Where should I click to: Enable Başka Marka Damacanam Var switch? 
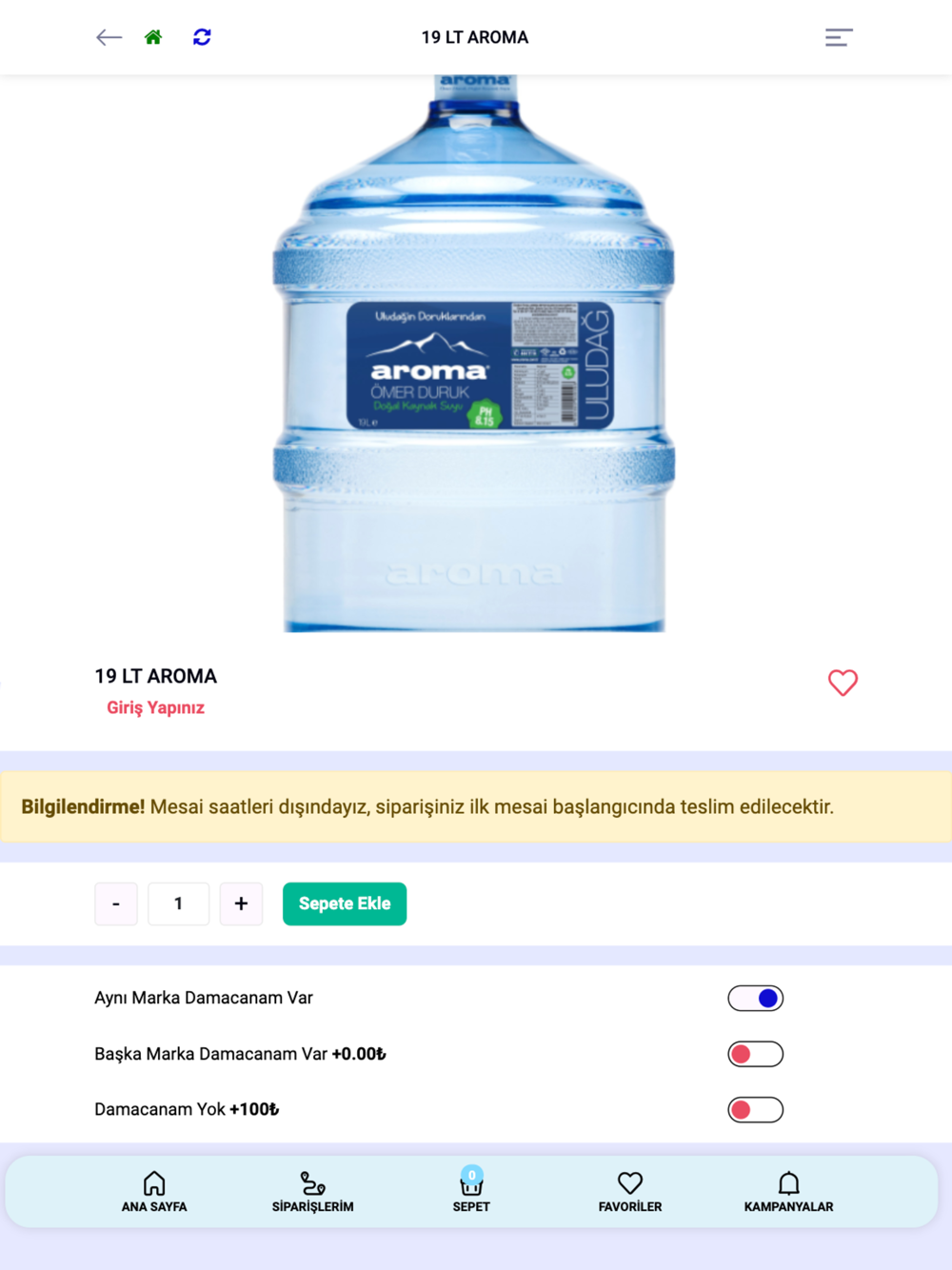[756, 1054]
